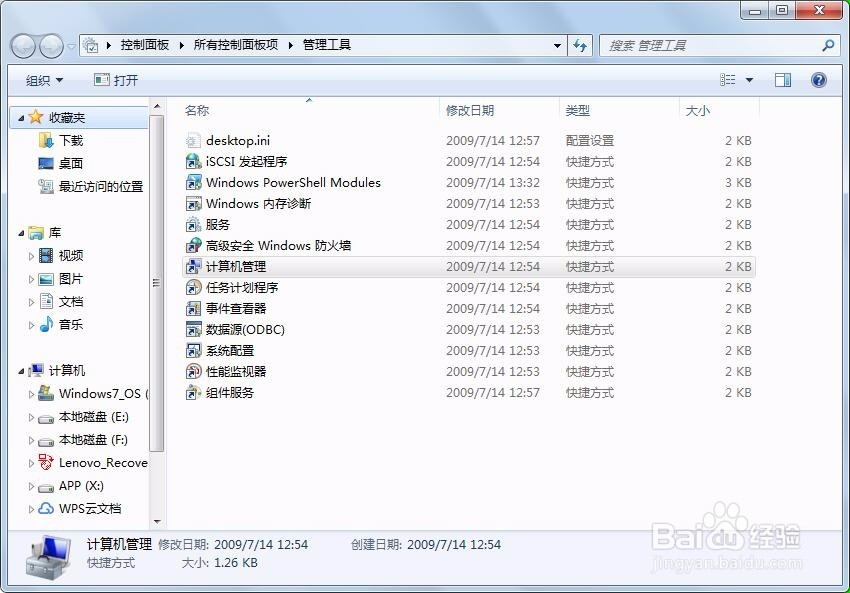Click the 3 KB size cell
Screen dimensions: 850x593
[738, 183]
